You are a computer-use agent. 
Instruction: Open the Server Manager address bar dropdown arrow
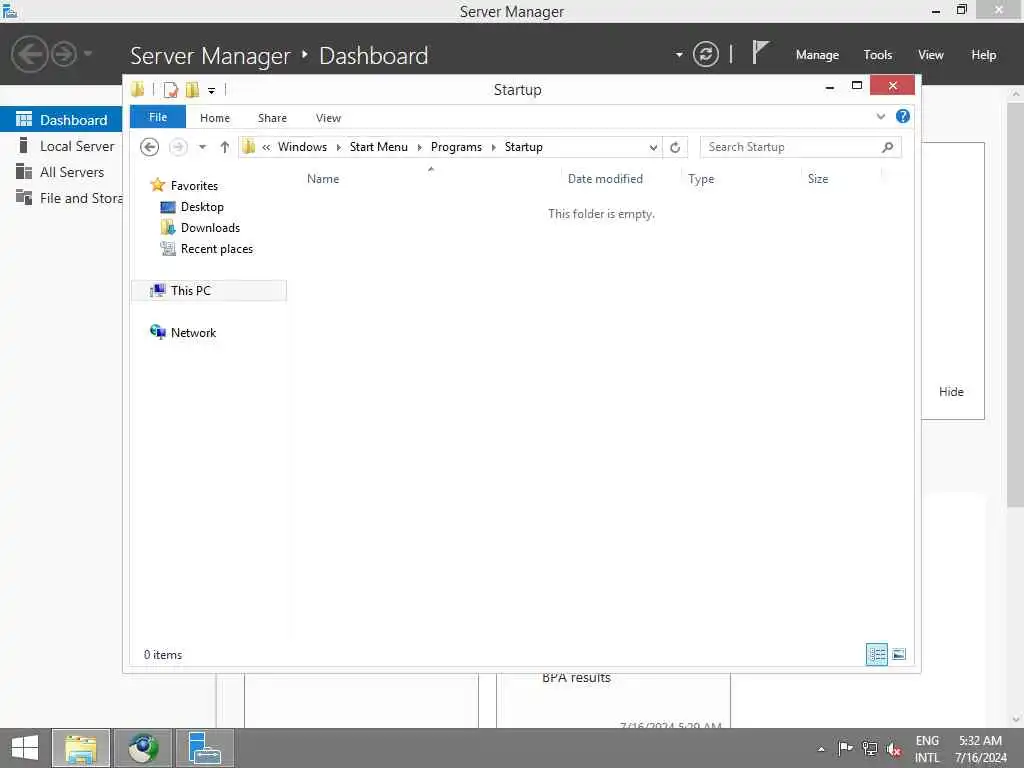click(x=679, y=54)
